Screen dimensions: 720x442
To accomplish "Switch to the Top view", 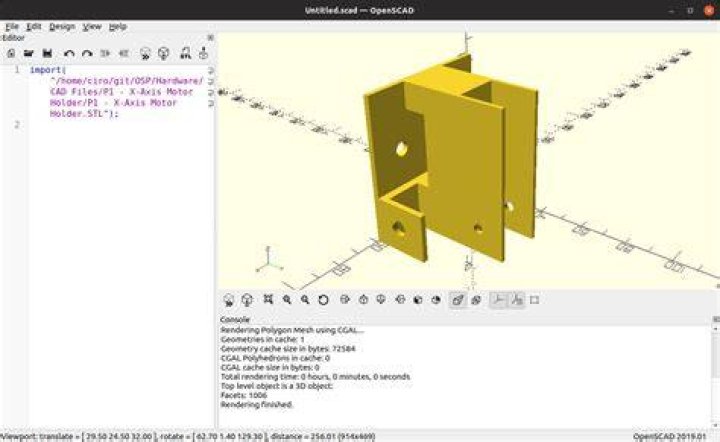I will [x=363, y=300].
